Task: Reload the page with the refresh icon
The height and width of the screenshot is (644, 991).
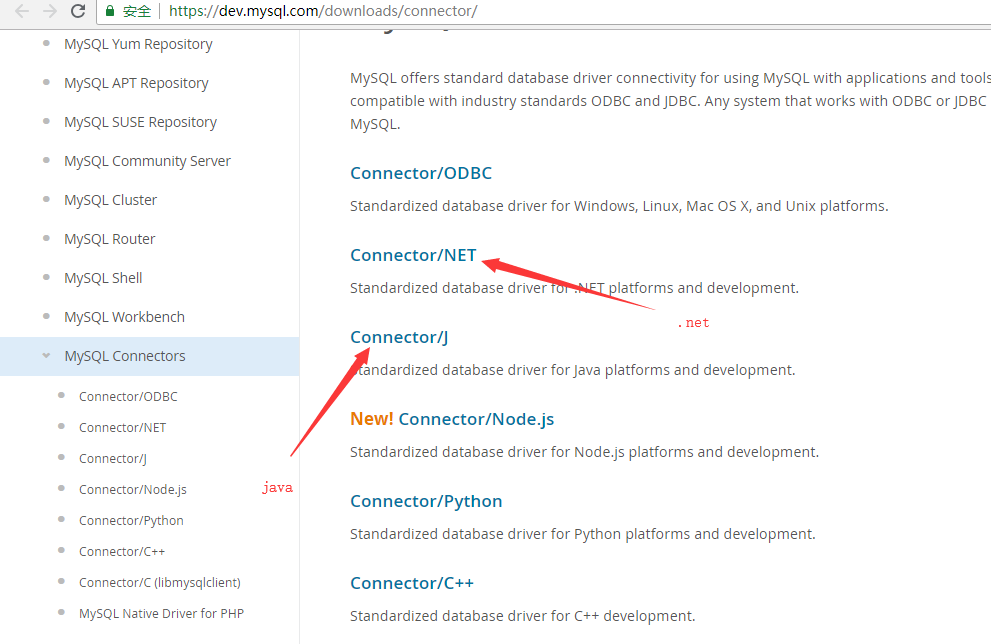Action: pyautogui.click(x=78, y=11)
